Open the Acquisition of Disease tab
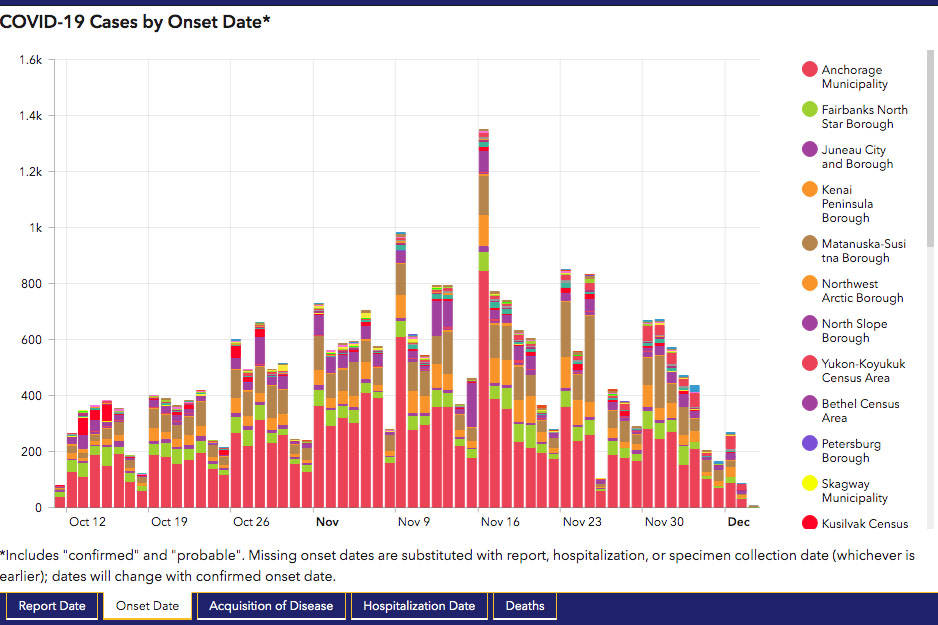This screenshot has height=625, width=938. pyautogui.click(x=271, y=606)
